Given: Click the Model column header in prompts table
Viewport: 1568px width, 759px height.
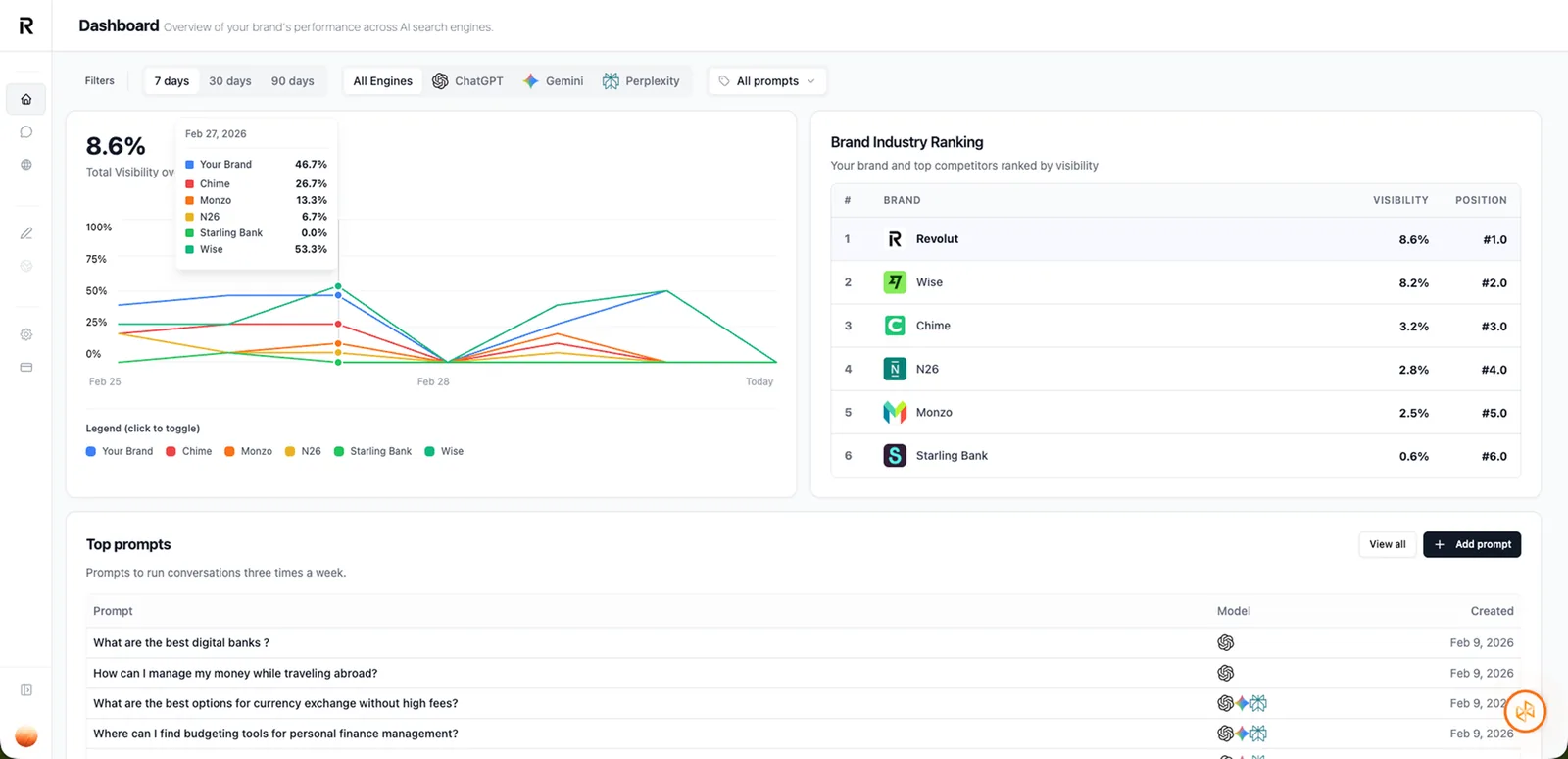Looking at the screenshot, I should [x=1234, y=611].
